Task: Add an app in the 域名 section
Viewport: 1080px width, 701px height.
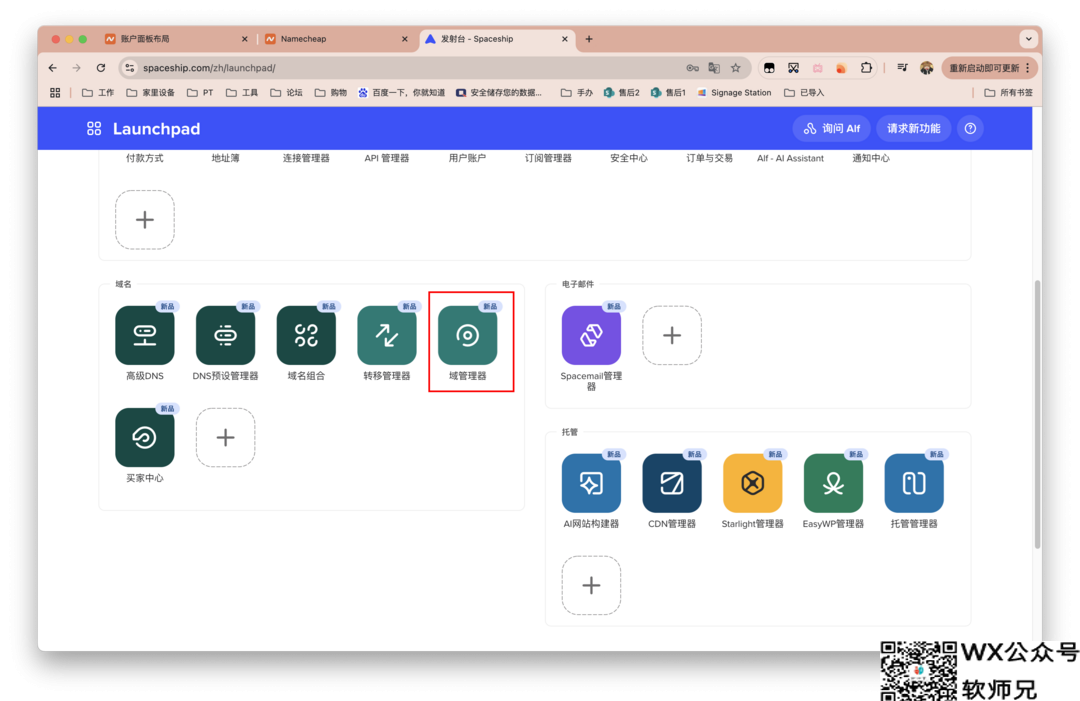Action: click(x=225, y=437)
